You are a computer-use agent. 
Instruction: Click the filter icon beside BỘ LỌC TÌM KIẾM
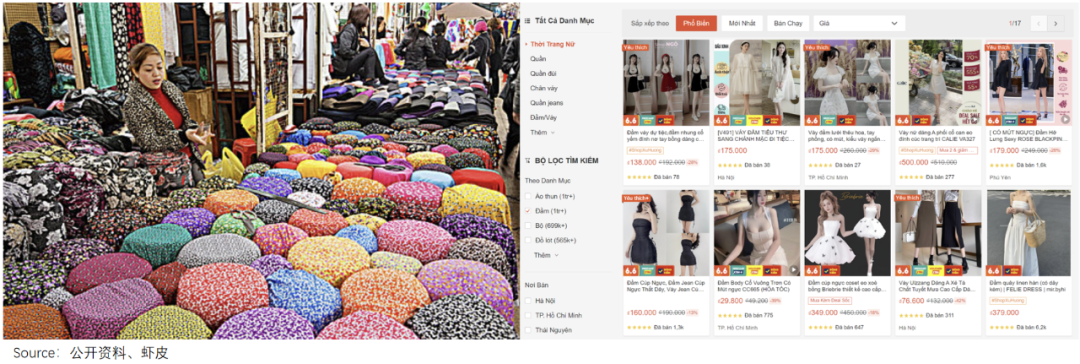[x=527, y=161]
